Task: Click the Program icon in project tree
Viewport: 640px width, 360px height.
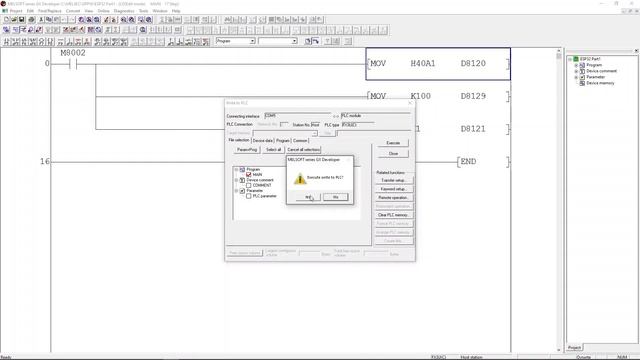Action: [x=582, y=65]
